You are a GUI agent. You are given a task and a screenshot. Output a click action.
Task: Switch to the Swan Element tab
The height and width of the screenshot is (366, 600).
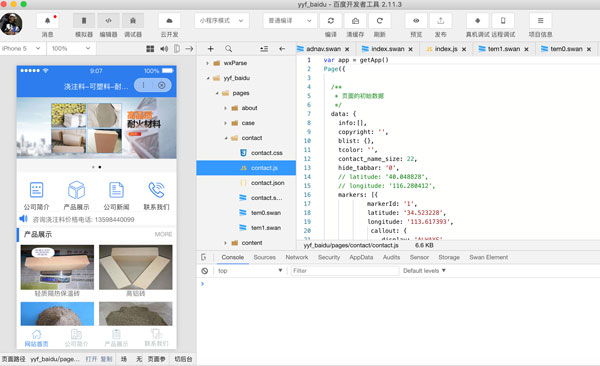click(489, 257)
